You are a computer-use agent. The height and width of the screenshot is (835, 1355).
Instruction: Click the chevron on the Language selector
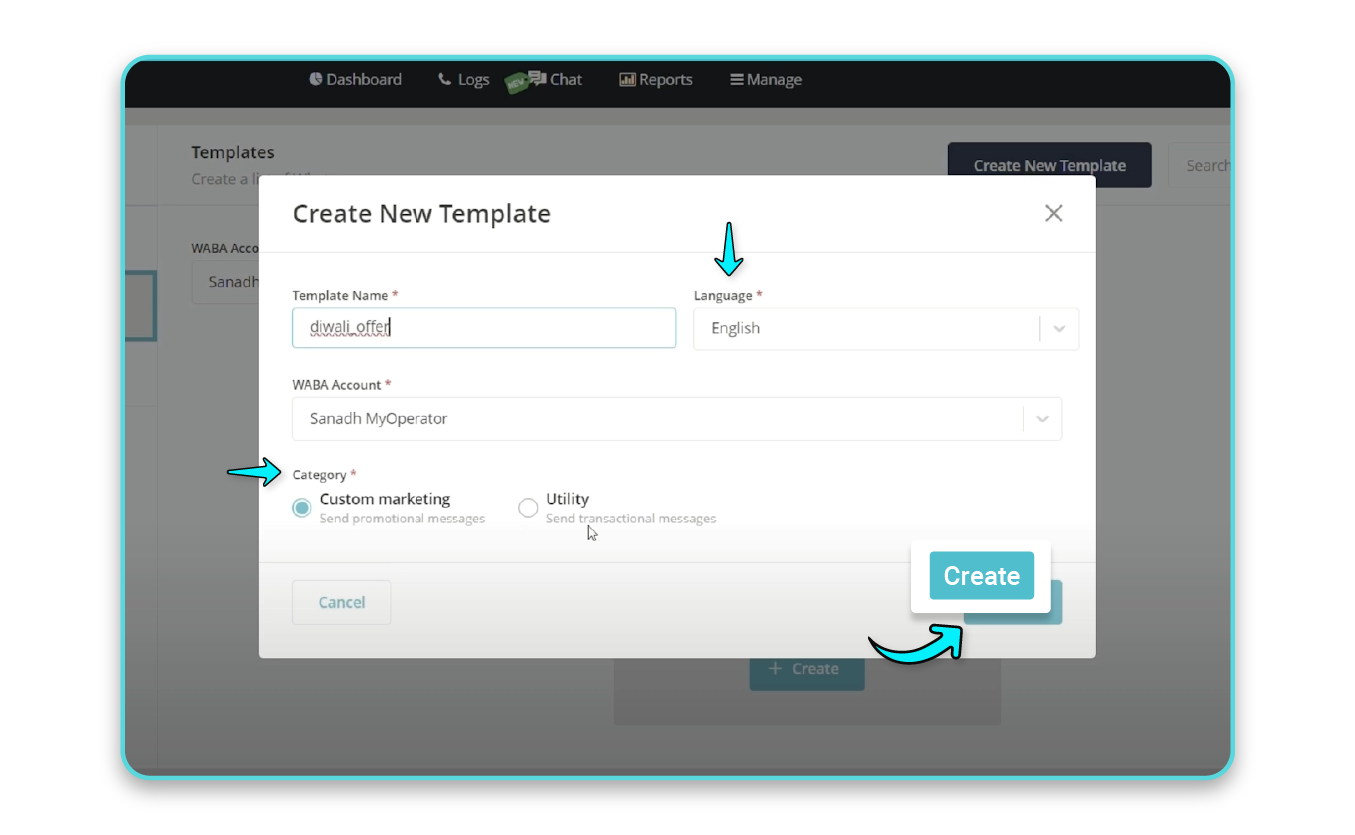pyautogui.click(x=1059, y=328)
